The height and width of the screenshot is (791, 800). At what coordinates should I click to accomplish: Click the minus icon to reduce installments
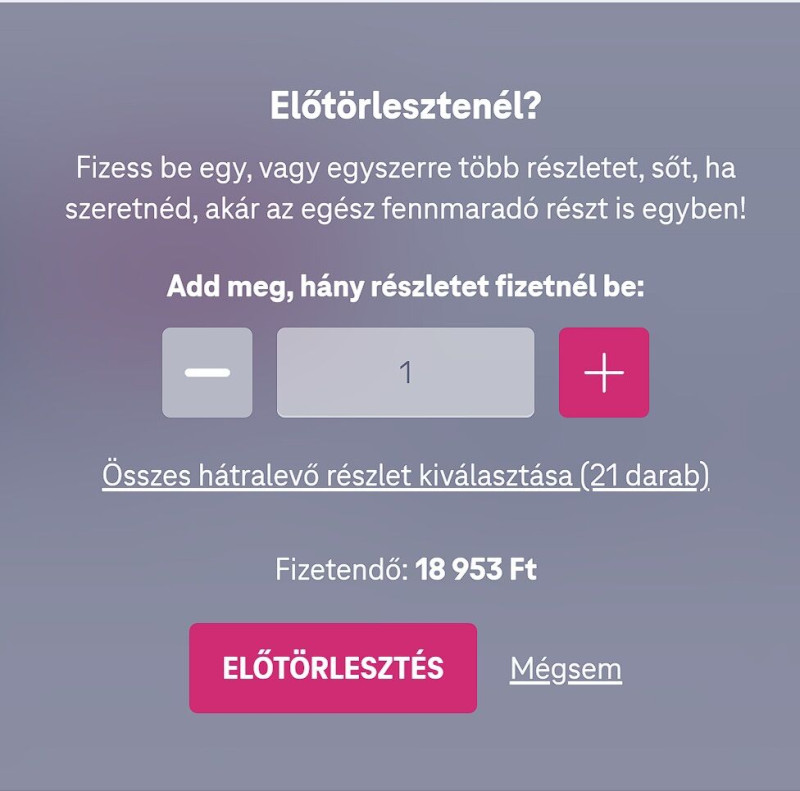coord(207,372)
